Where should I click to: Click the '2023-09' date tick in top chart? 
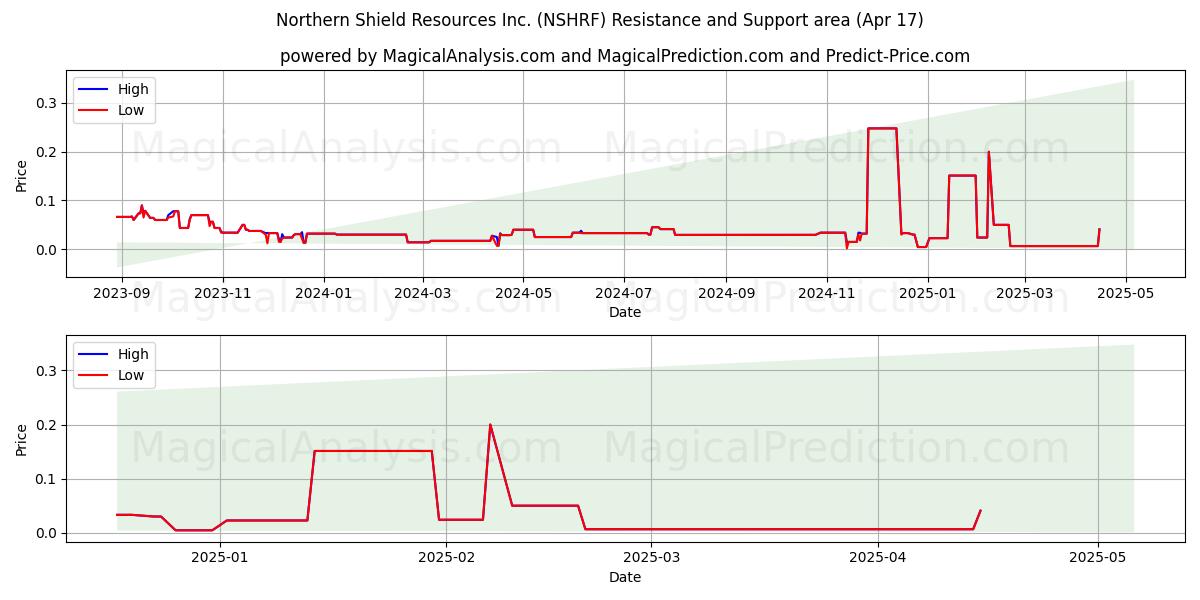click(x=122, y=295)
